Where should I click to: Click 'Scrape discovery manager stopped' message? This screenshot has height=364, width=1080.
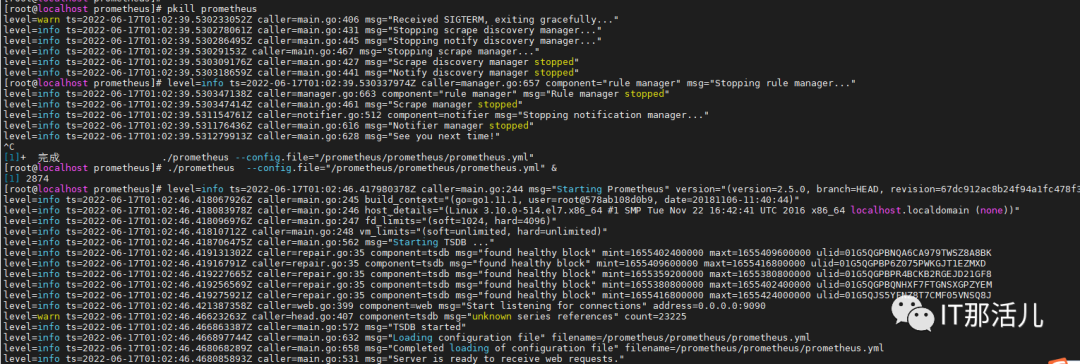coord(485,62)
